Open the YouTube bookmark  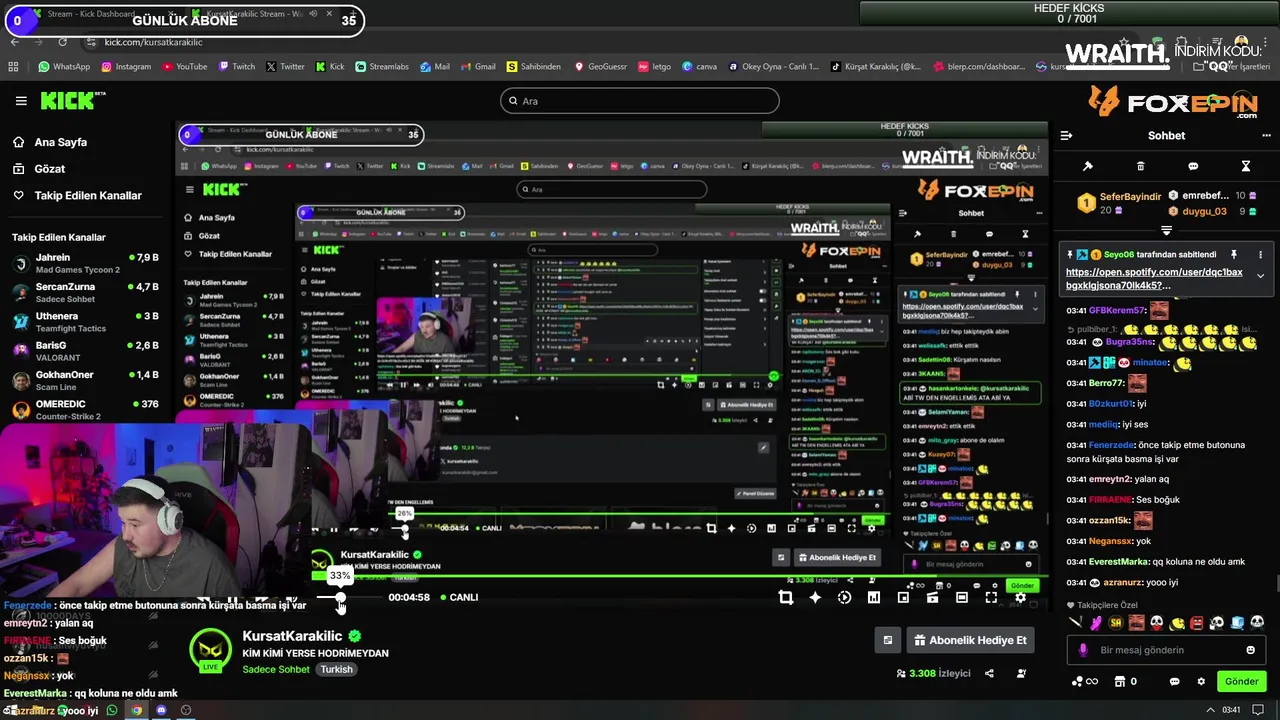pos(183,67)
